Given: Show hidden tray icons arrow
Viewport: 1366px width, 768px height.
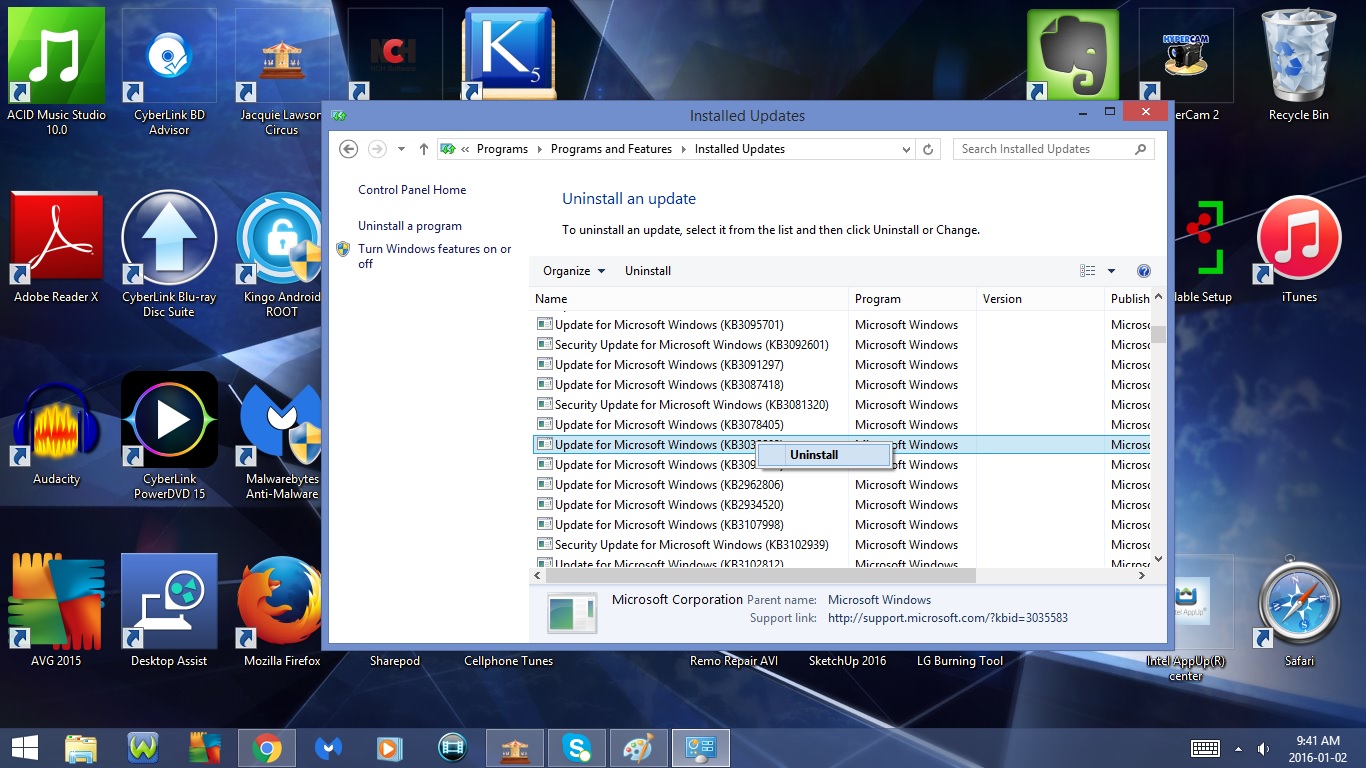Looking at the screenshot, I should [1239, 749].
